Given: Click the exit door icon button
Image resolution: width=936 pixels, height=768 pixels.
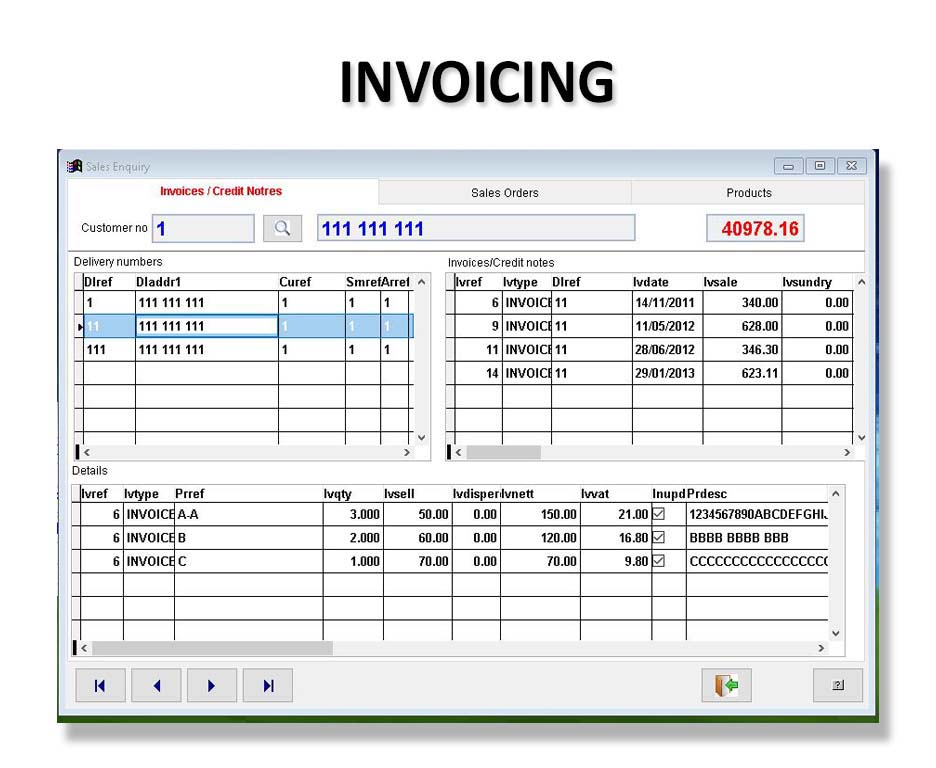Looking at the screenshot, I should click(x=726, y=685).
